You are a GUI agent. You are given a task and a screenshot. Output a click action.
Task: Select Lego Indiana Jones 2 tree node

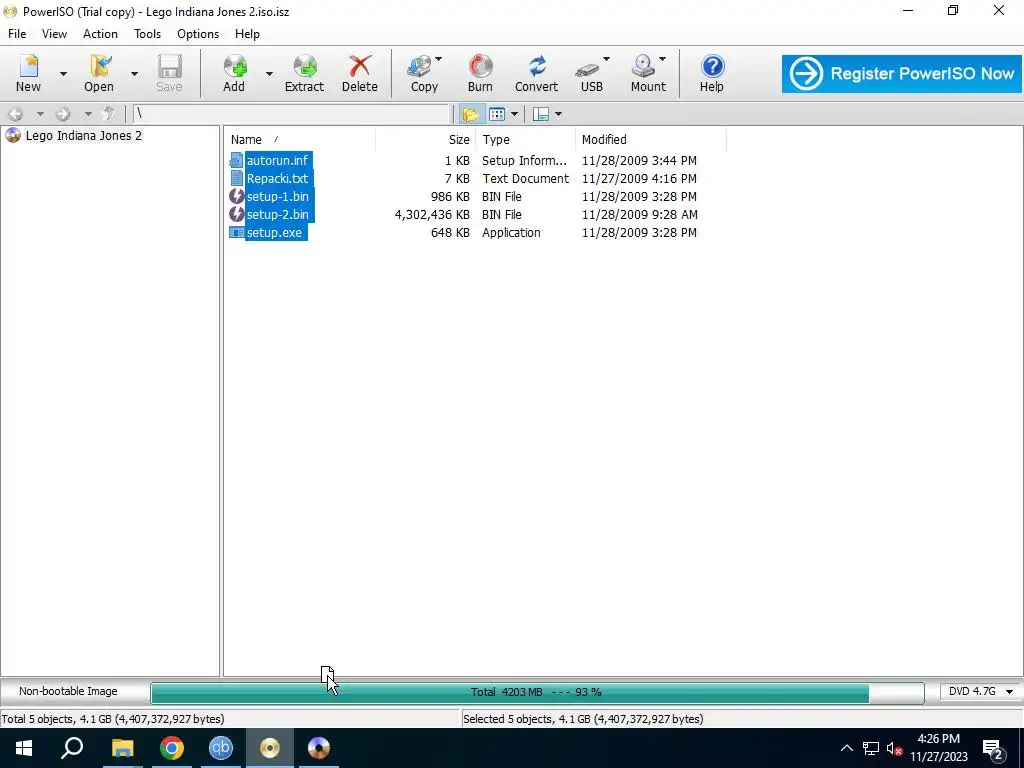pos(84,136)
